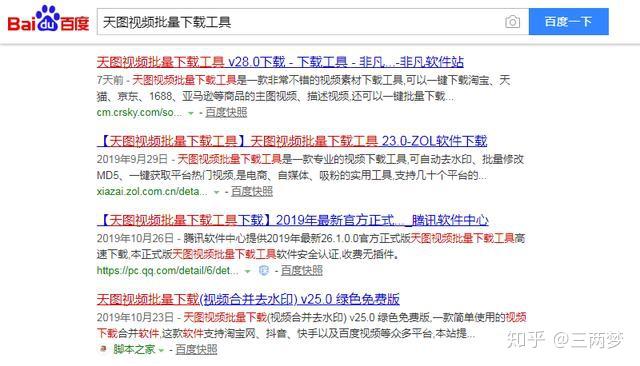Expand dropdown arrow next to pc.qq.com
The image size is (640, 366).
click(247, 271)
